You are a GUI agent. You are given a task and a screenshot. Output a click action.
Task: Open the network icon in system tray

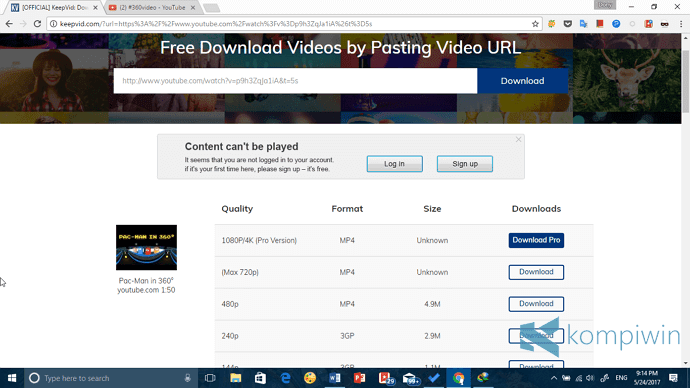(579, 378)
